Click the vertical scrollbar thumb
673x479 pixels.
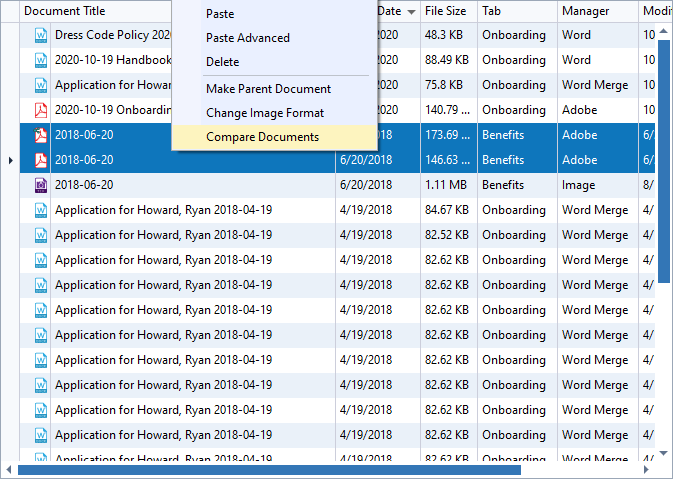click(664, 161)
